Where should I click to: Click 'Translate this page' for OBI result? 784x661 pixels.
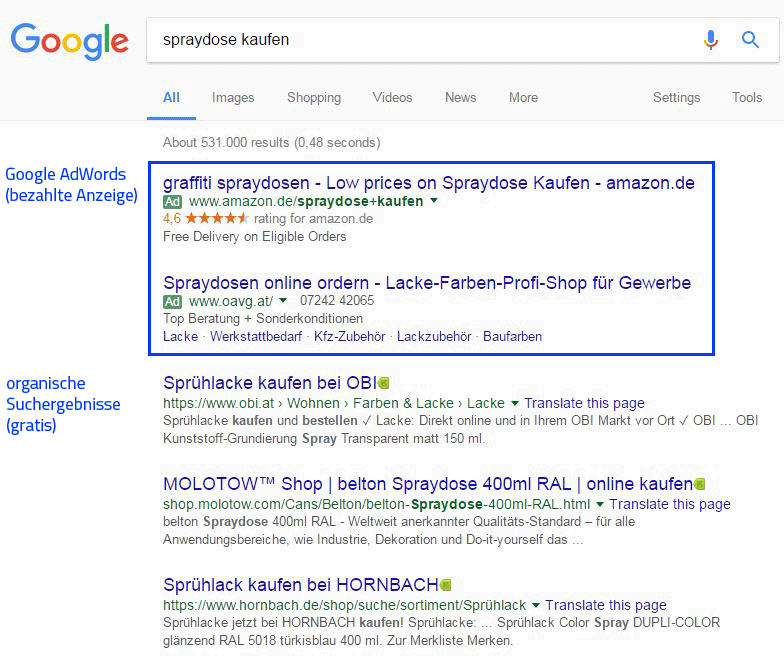coord(584,403)
